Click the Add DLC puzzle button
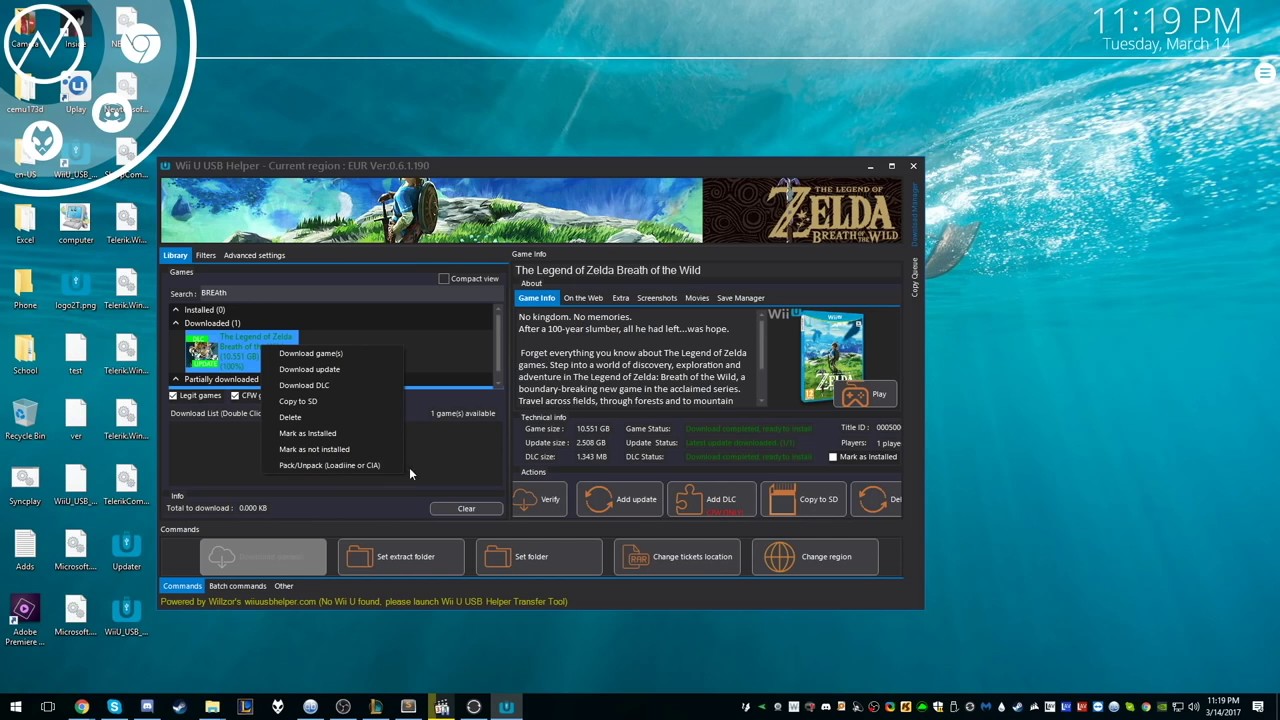This screenshot has width=1280, height=720. [711, 499]
